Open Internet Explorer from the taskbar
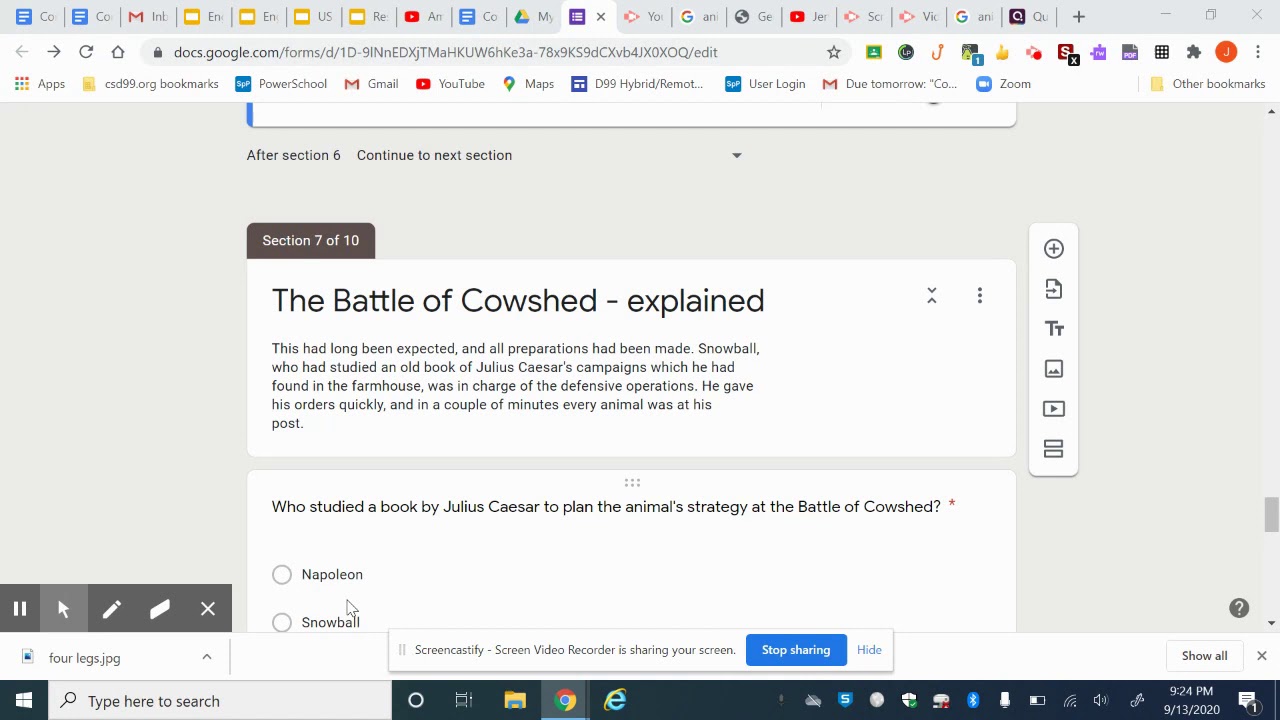This screenshot has width=1280, height=720. 615,701
